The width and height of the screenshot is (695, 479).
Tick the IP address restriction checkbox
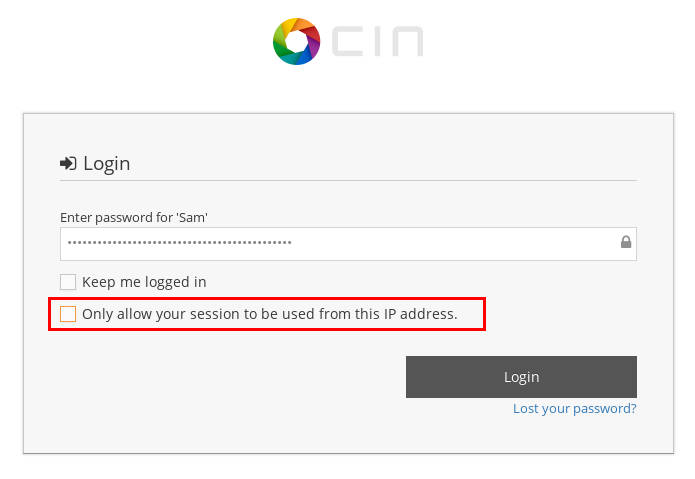click(68, 314)
